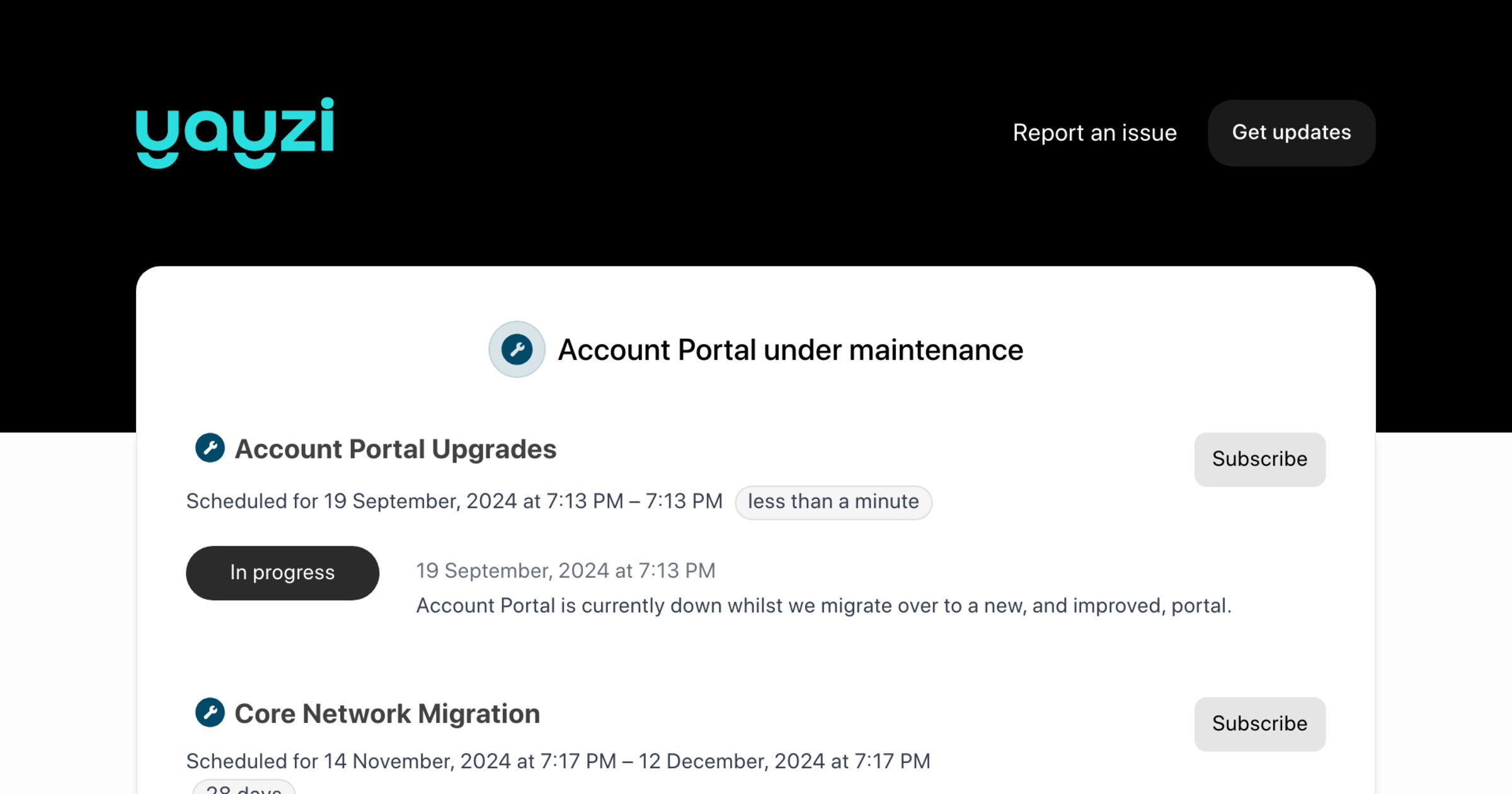Click the large maintenance wrench icon
The width and height of the screenshot is (1512, 794).
[517, 349]
